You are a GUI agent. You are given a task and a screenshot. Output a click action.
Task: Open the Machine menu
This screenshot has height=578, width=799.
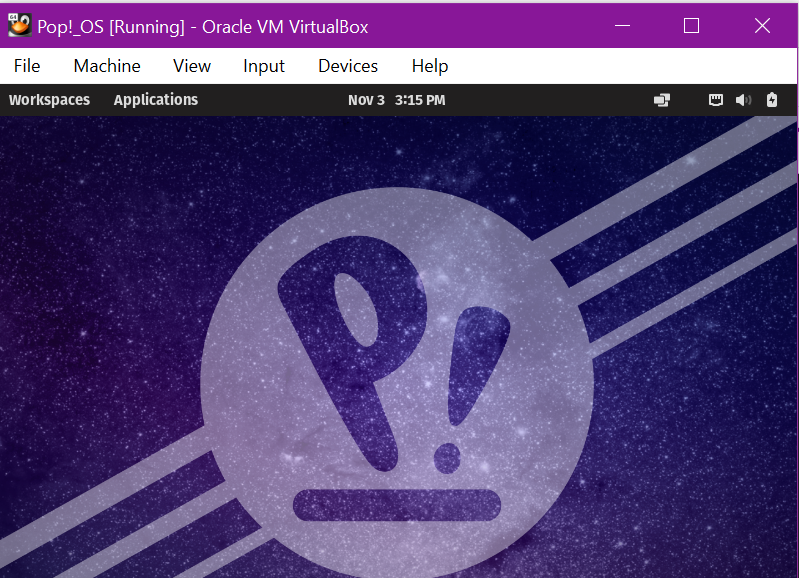[x=107, y=66]
